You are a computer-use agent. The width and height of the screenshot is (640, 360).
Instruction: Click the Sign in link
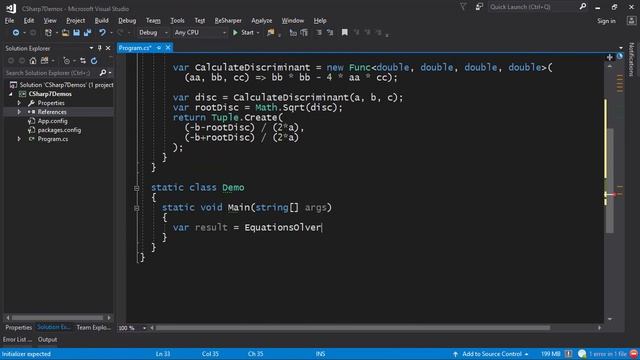coord(606,21)
